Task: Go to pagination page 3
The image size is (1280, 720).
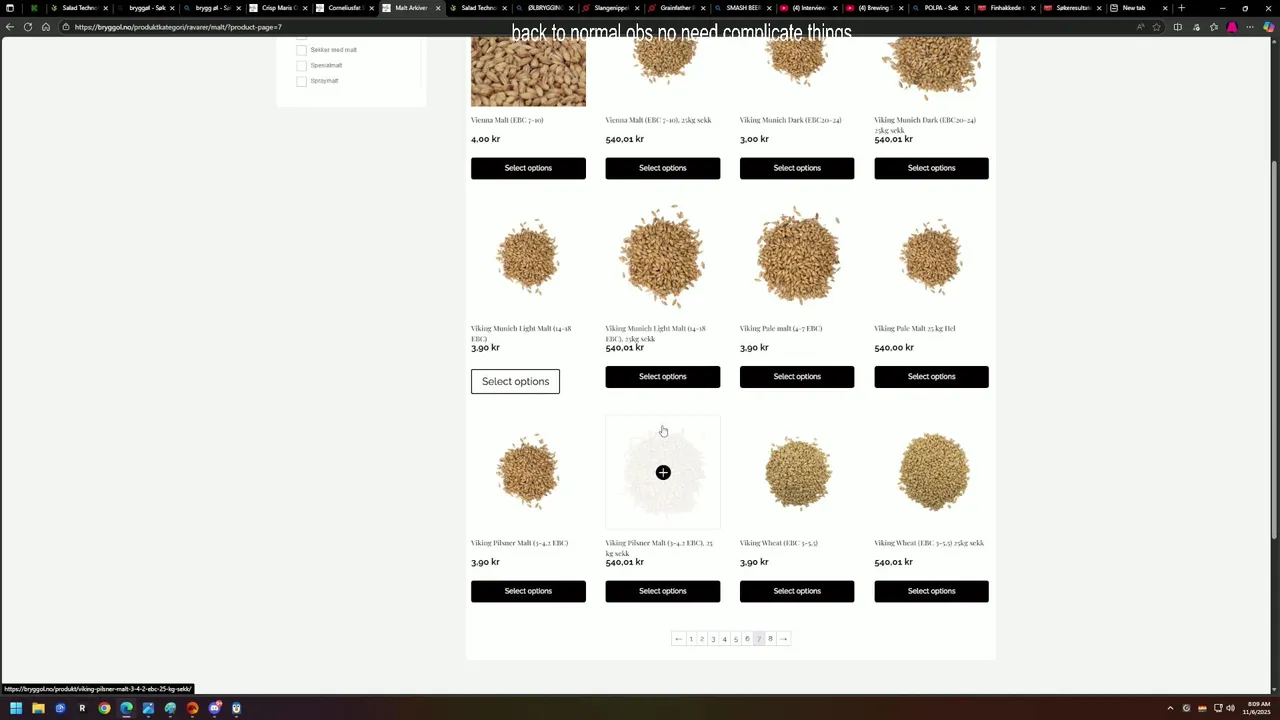Action: click(713, 639)
